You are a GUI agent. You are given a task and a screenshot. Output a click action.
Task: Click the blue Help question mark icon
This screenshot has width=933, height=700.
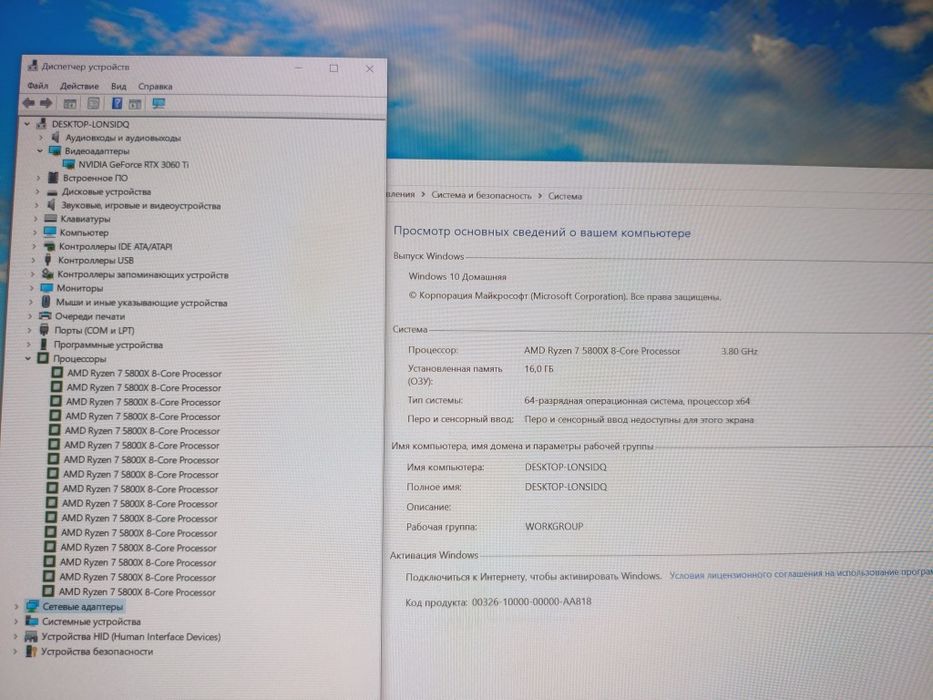coord(117,104)
